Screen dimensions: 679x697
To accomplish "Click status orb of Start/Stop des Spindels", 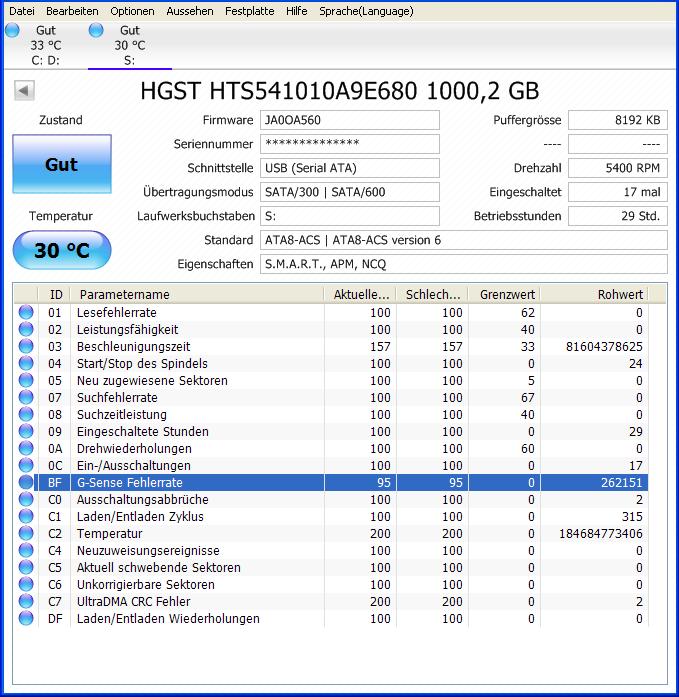I will pyautogui.click(x=26, y=363).
